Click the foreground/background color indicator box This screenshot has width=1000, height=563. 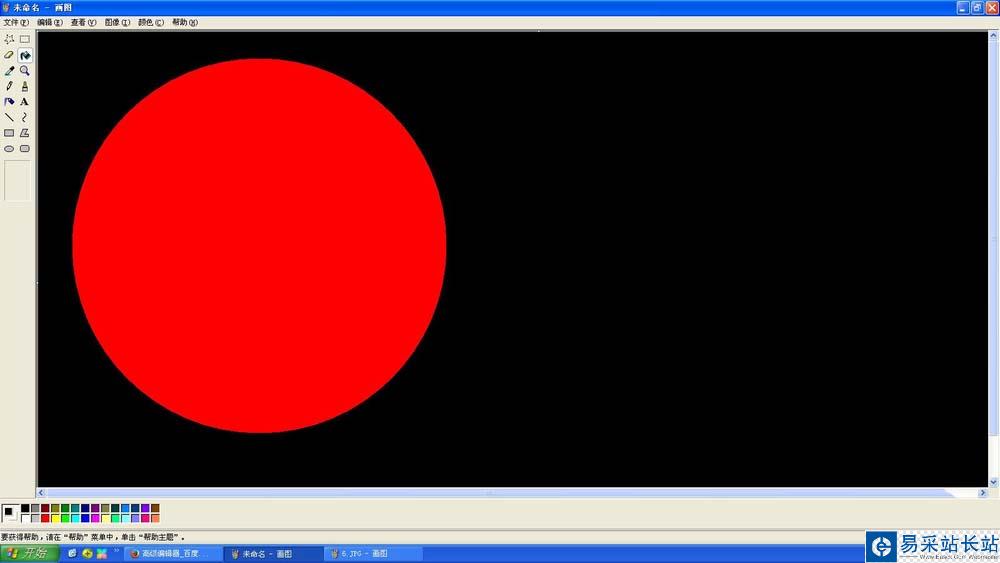click(x=10, y=513)
